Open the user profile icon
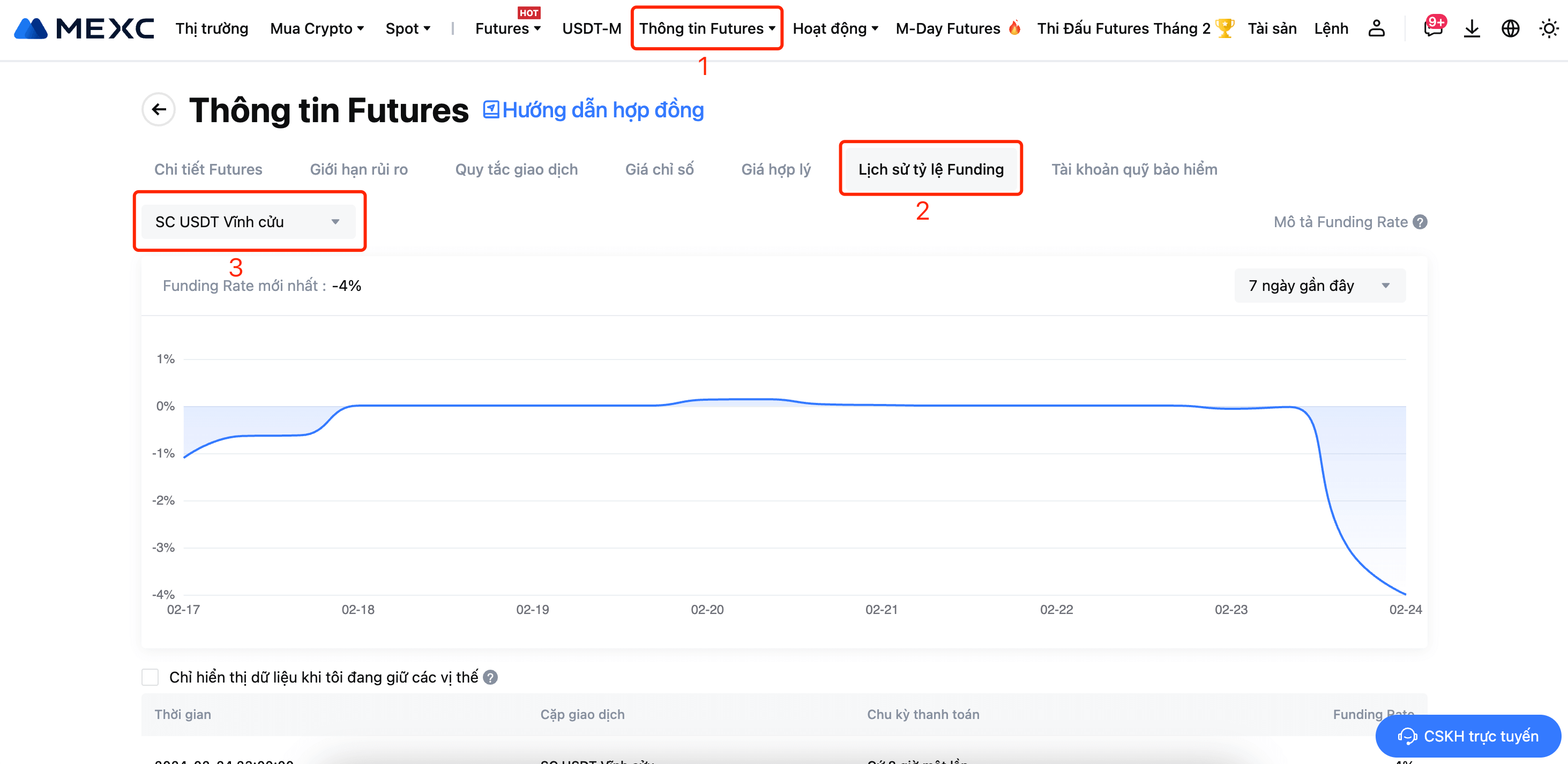The image size is (1568, 764). 1376,28
